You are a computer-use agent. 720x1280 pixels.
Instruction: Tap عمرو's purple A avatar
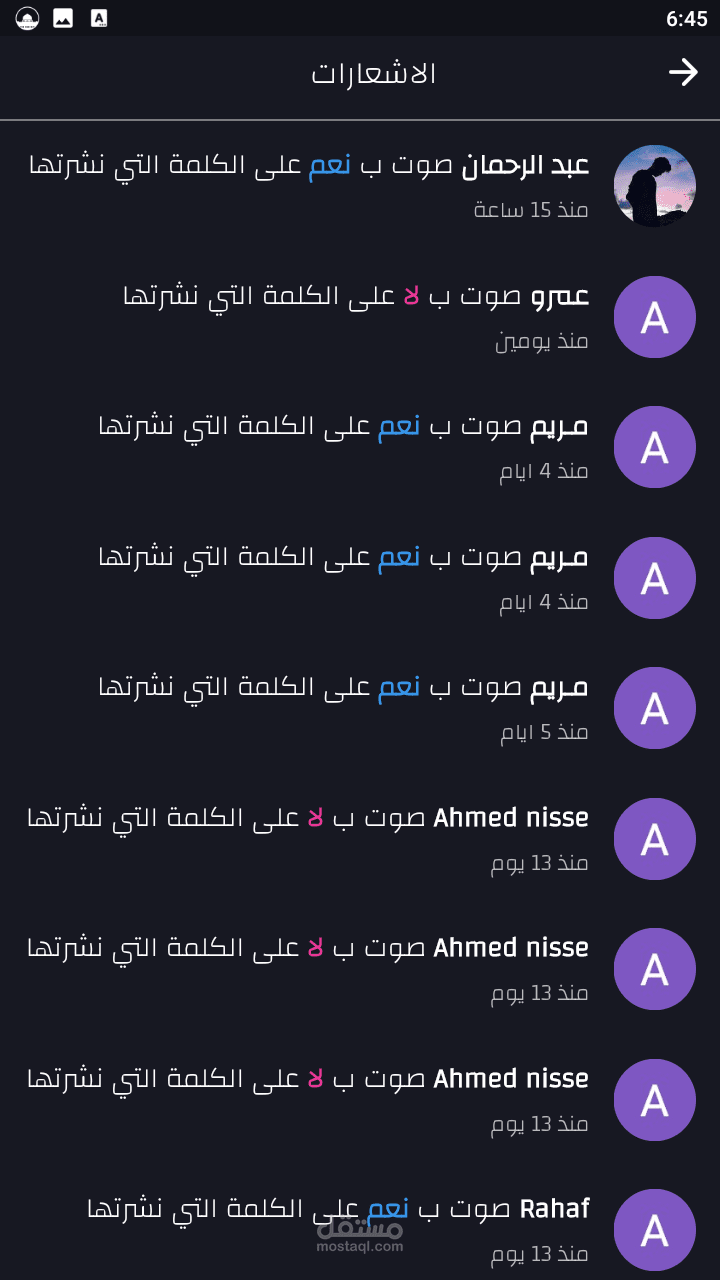(654, 317)
